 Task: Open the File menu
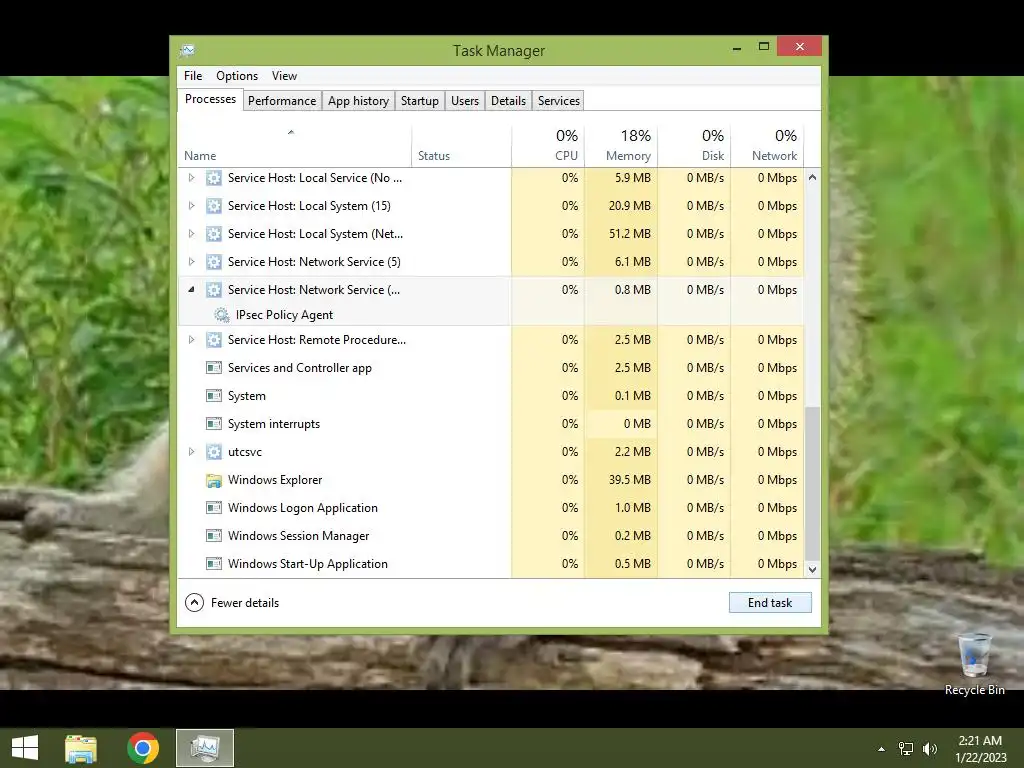pos(193,76)
